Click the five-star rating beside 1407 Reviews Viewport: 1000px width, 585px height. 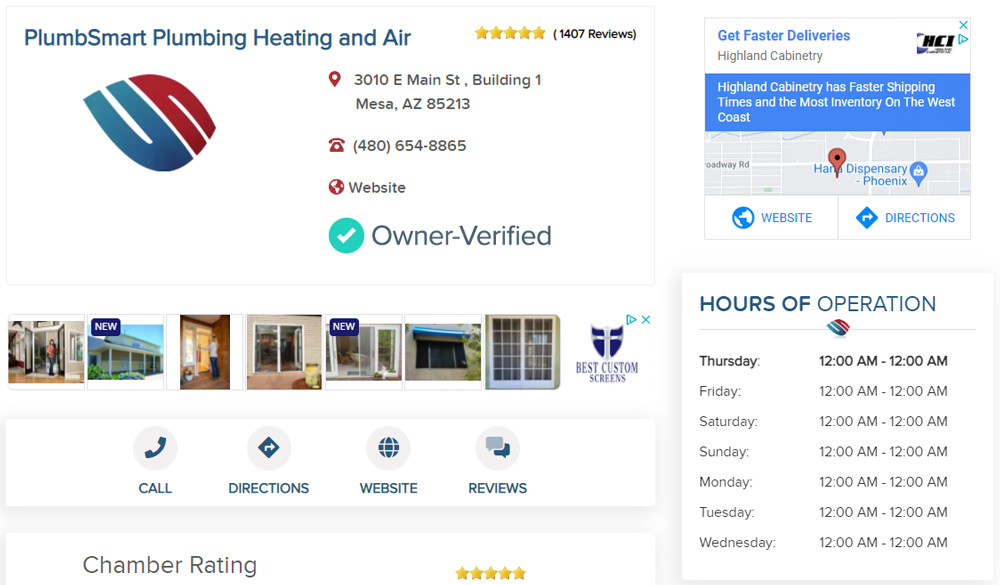click(x=510, y=33)
